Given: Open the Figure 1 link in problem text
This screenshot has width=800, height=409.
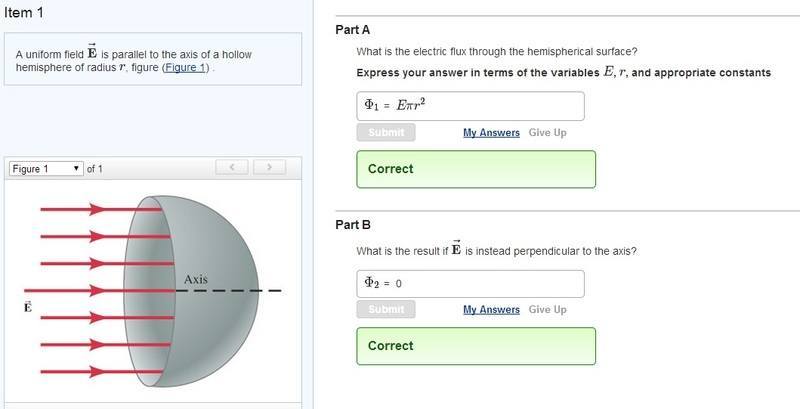Looking at the screenshot, I should pyautogui.click(x=185, y=67).
